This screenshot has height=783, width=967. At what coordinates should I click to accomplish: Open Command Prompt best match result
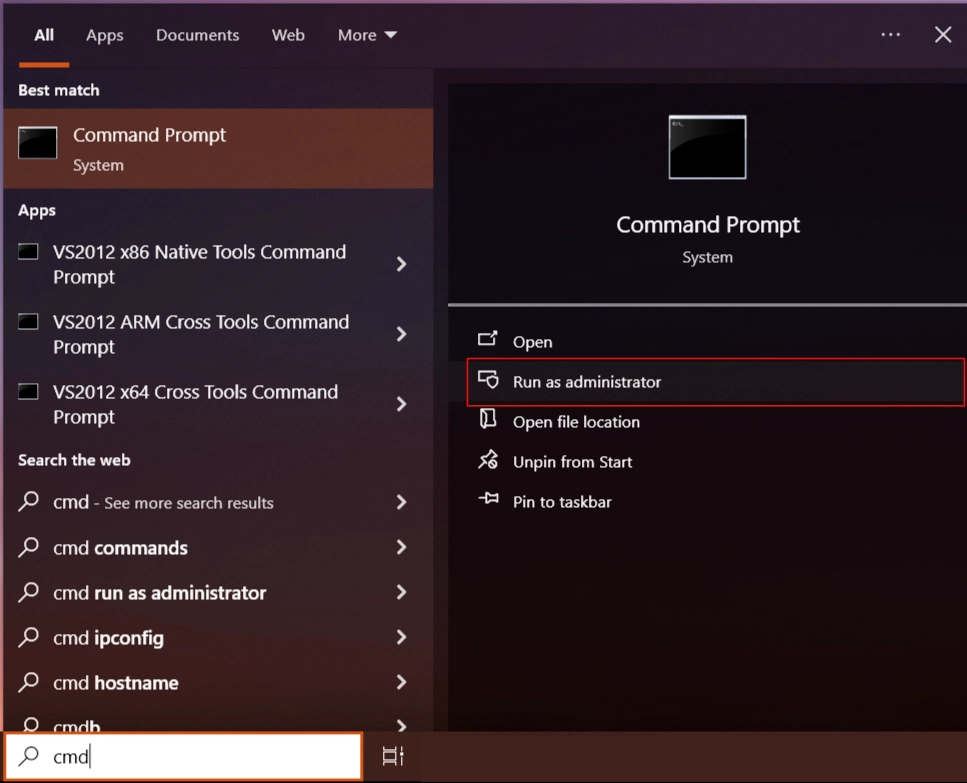(x=218, y=149)
